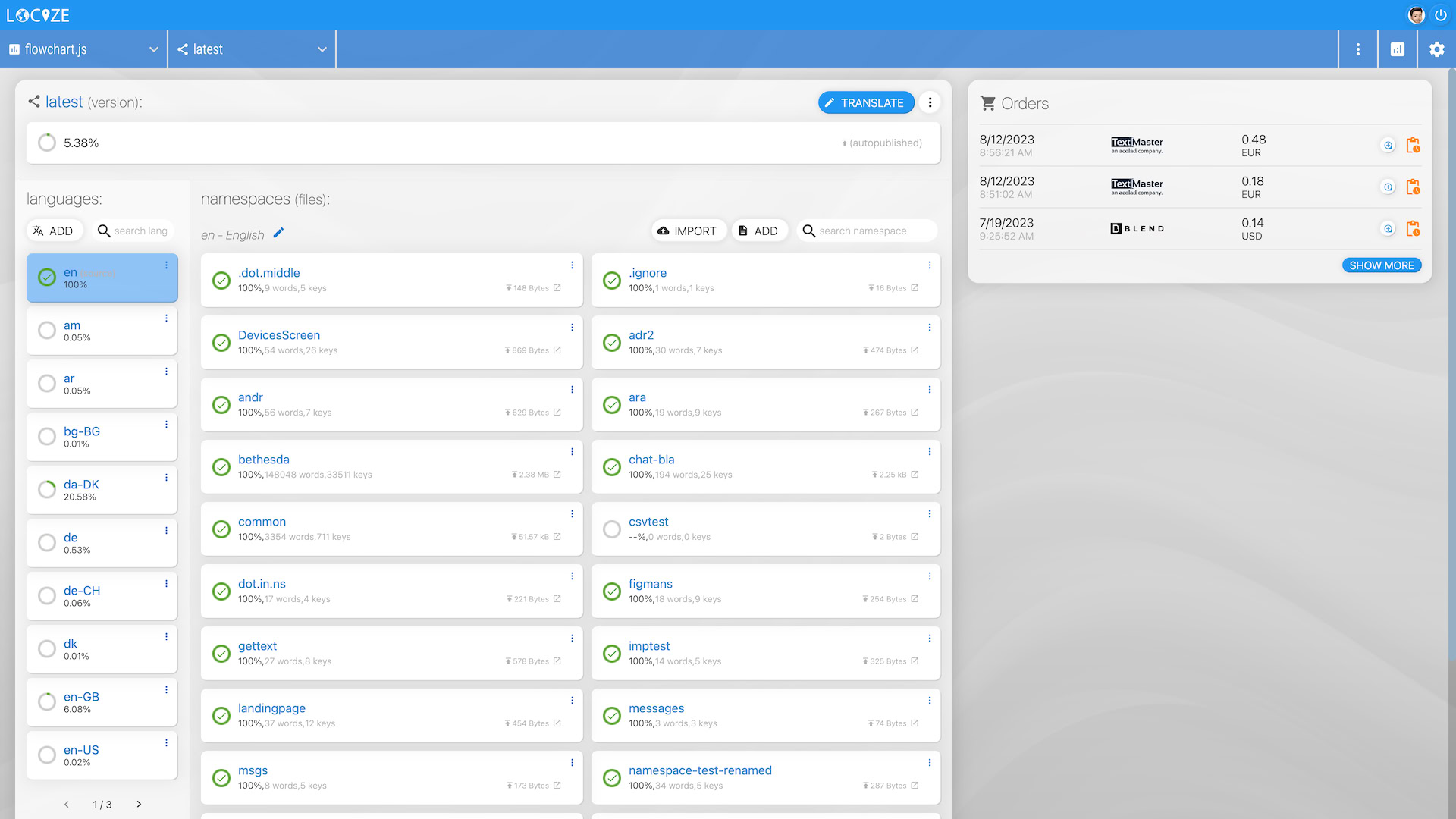Go to next page with the right chevron

click(x=139, y=804)
